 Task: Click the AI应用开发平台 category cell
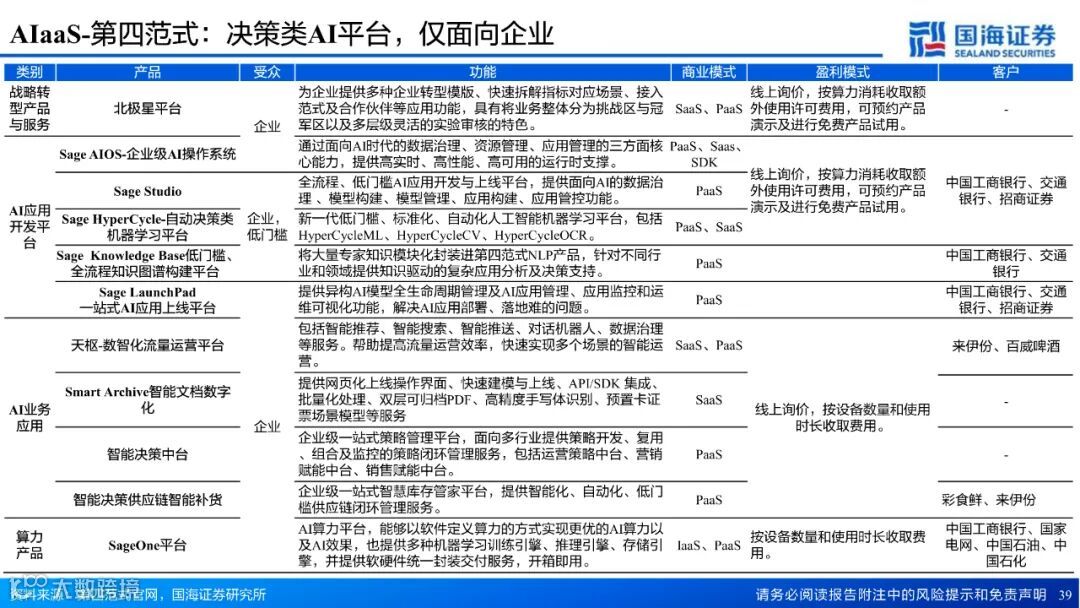tap(30, 227)
